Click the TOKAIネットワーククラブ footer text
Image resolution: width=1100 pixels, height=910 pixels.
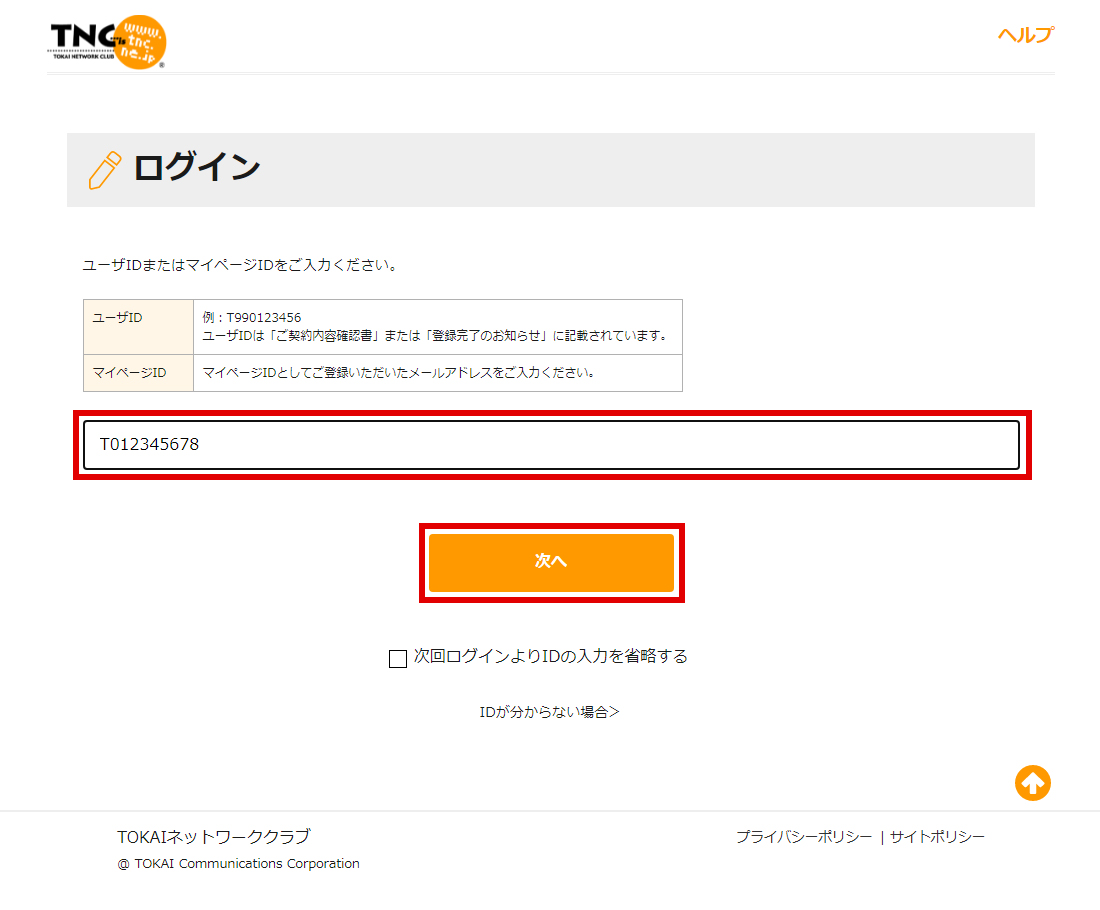pyautogui.click(x=213, y=837)
